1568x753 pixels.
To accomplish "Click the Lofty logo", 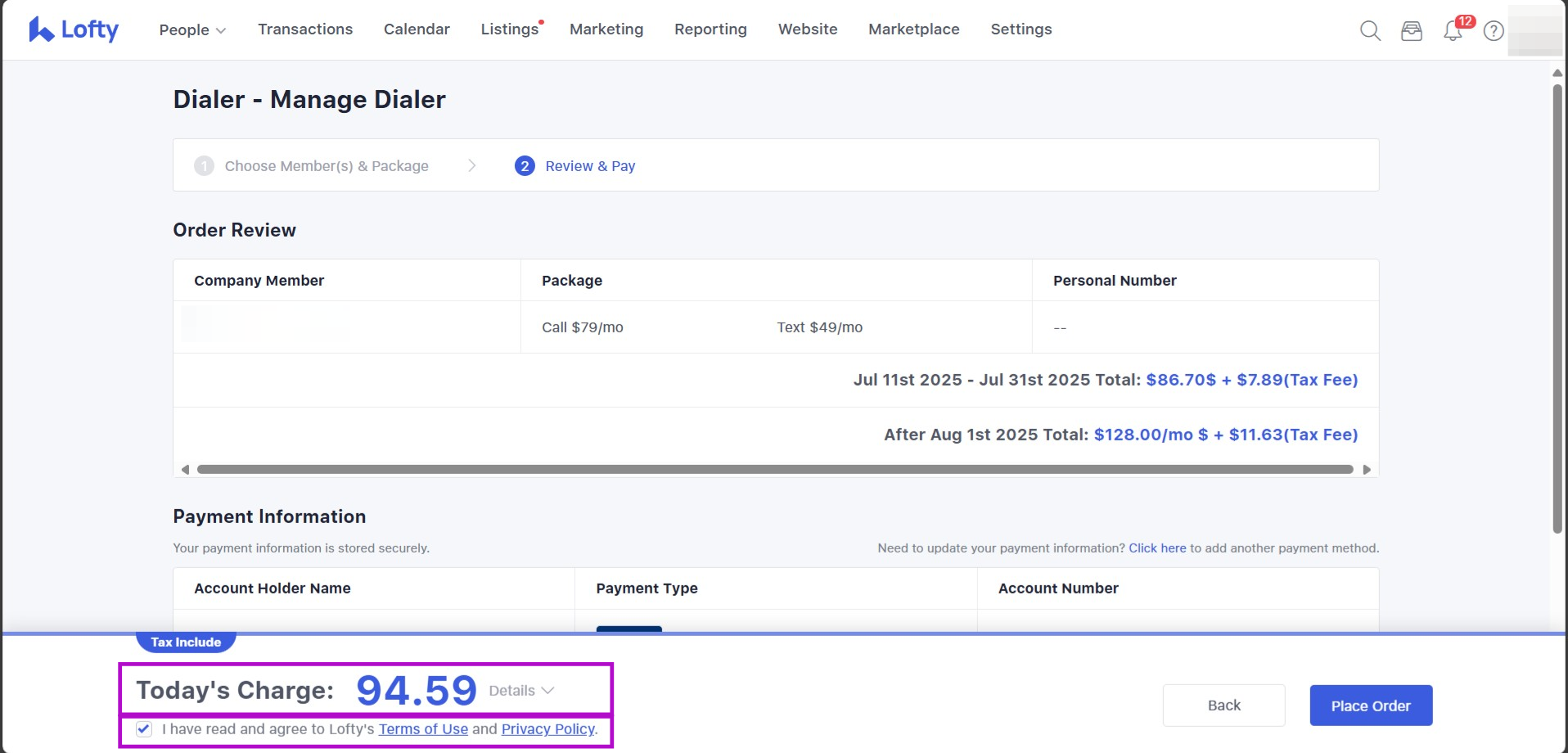I will point(74,29).
